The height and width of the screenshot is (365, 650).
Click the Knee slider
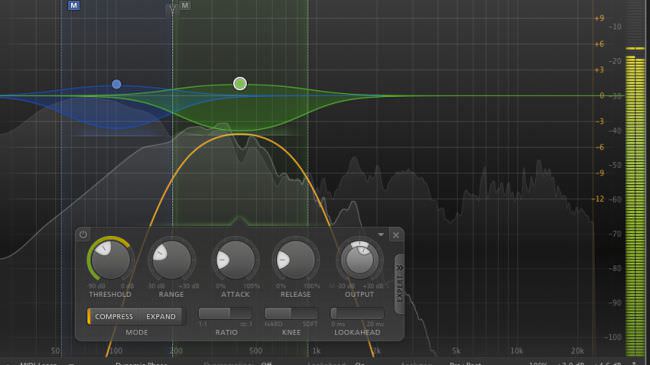tap(291, 314)
